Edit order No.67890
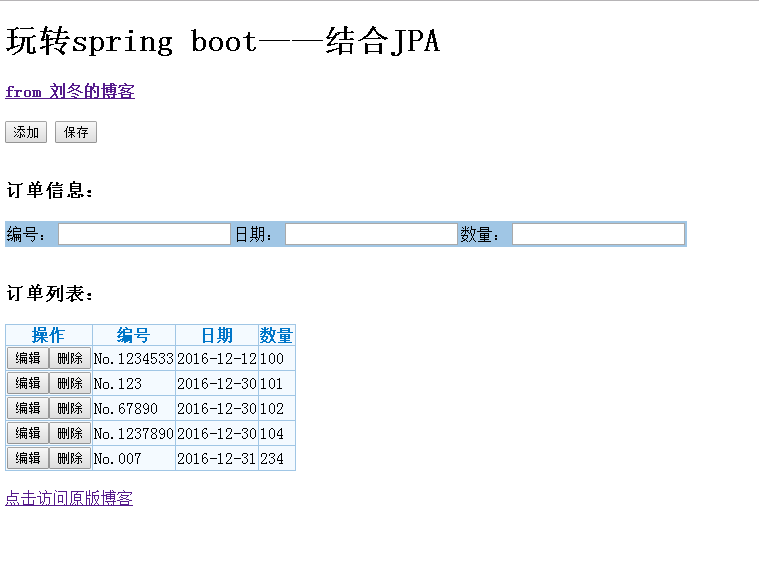Image resolution: width=759 pixels, height=587 pixels. (x=28, y=408)
